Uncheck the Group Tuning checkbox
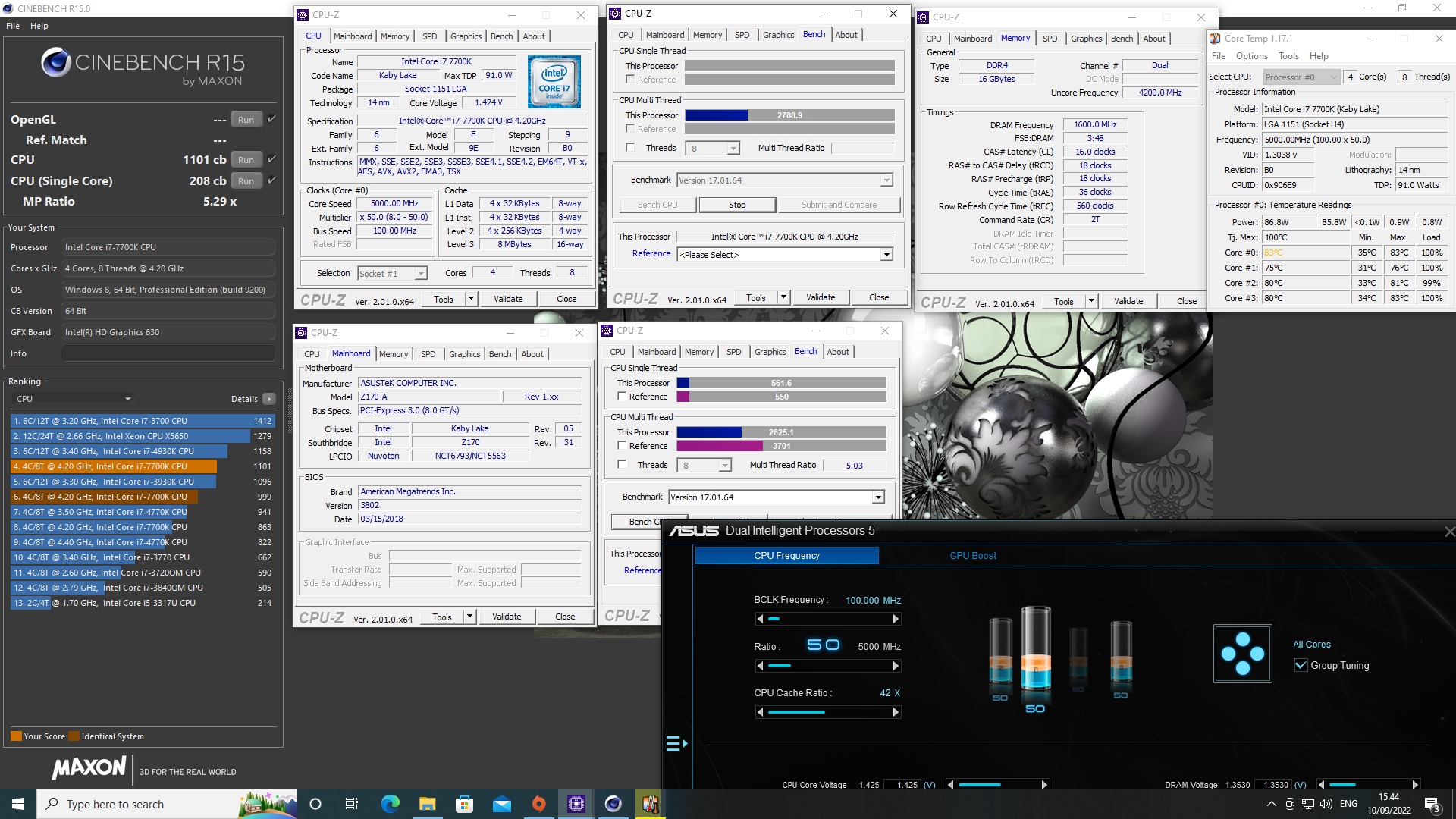The image size is (1456, 819). point(1301,666)
